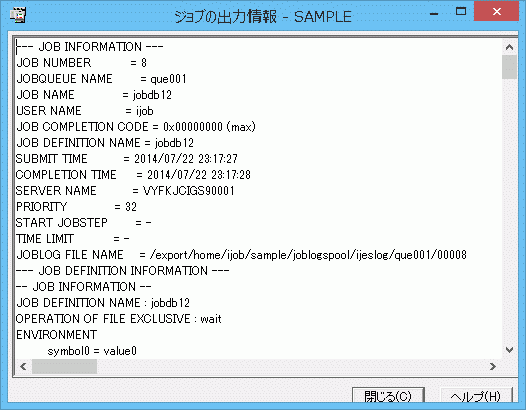Click the '-- JOB INFORMATION --' subheader line

click(84, 287)
